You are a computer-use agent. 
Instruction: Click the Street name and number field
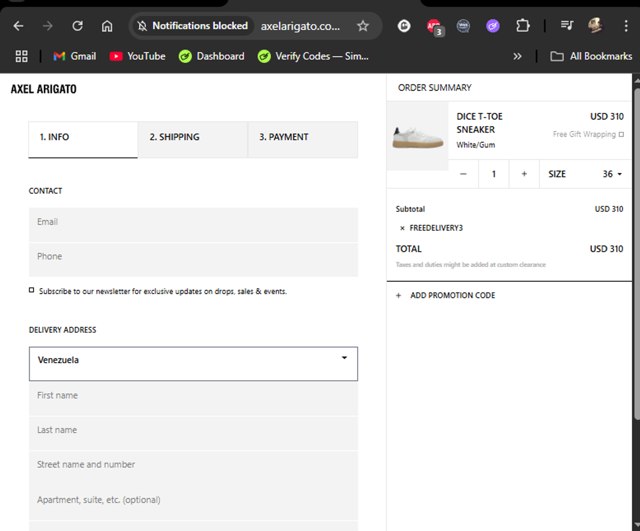click(x=193, y=468)
